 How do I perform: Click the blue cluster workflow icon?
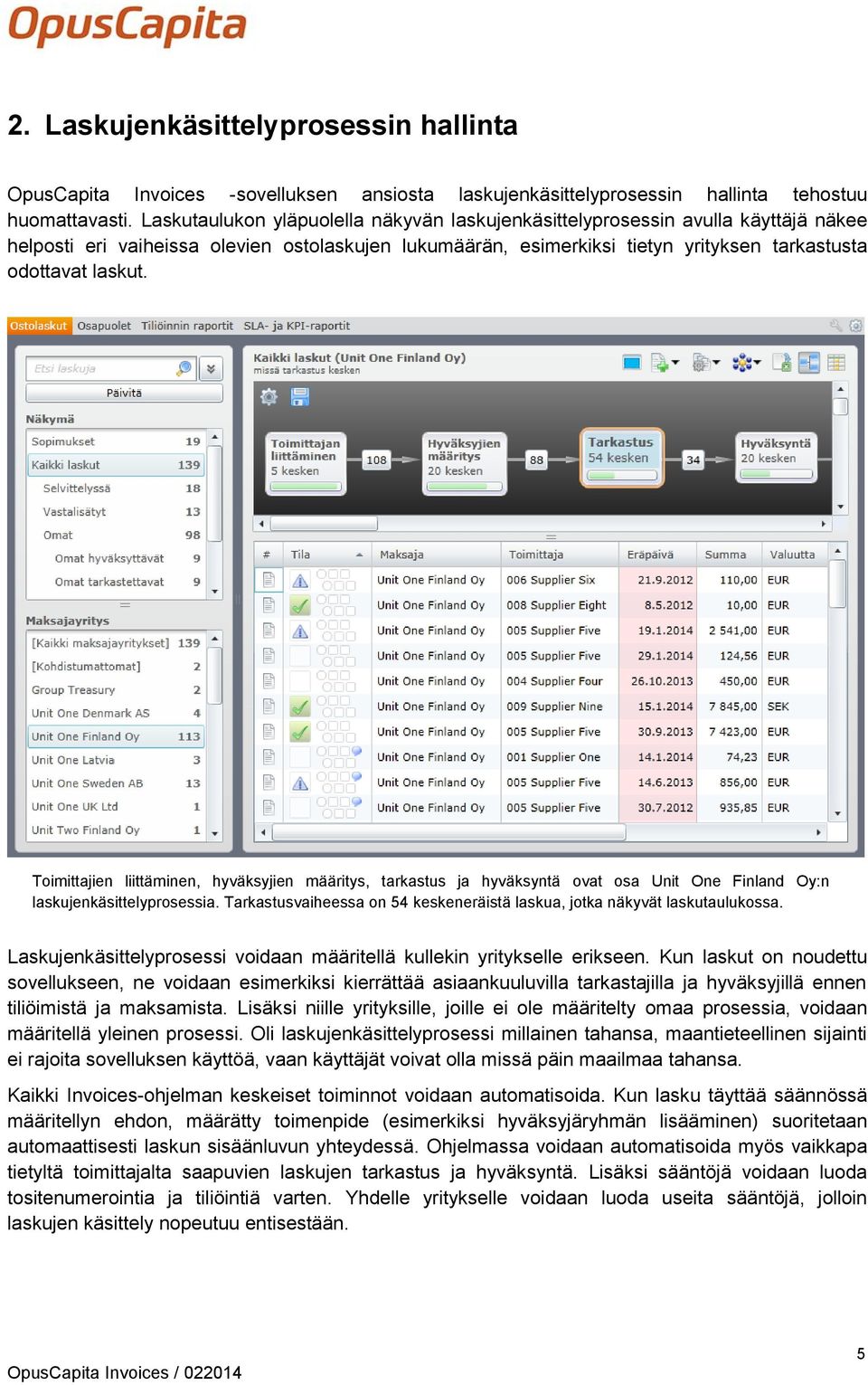[x=741, y=363]
